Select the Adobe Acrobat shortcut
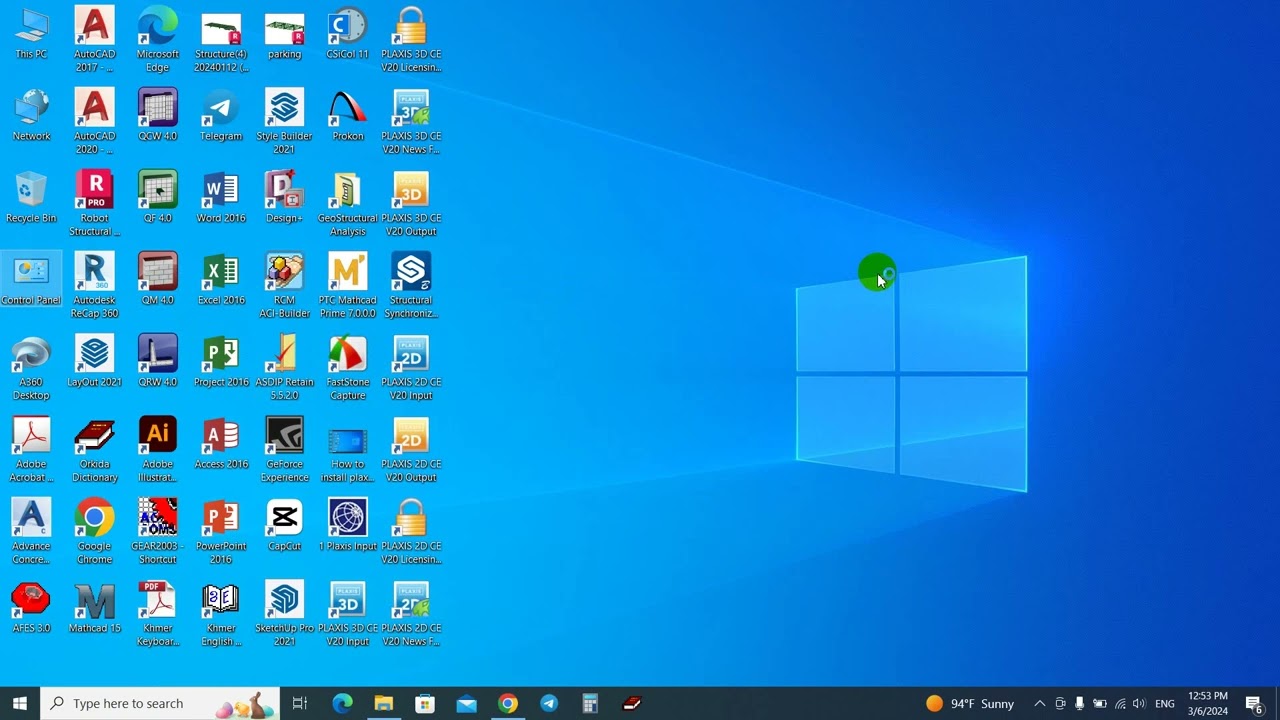Viewport: 1280px width, 720px height. tap(31, 450)
